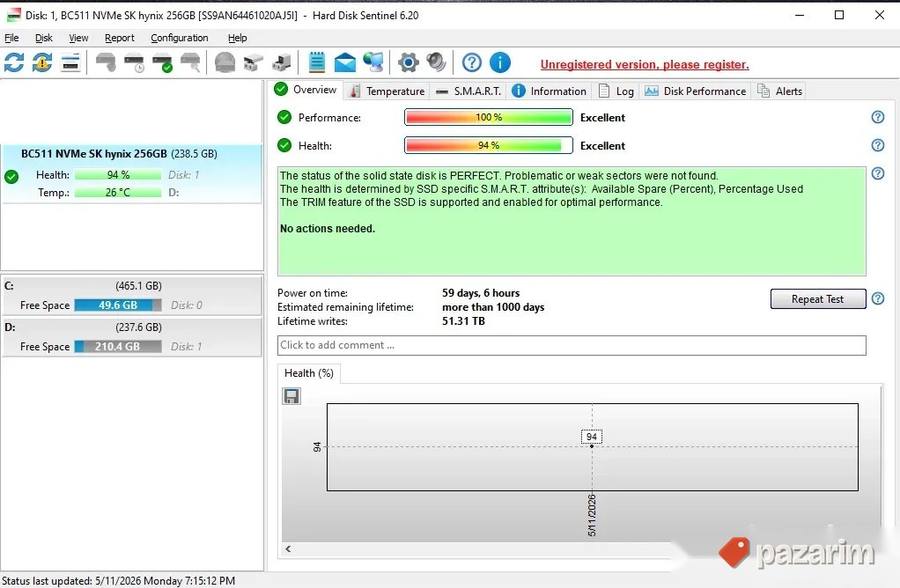900x588 pixels.
Task: Select the D: drive free space bar
Action: click(118, 346)
